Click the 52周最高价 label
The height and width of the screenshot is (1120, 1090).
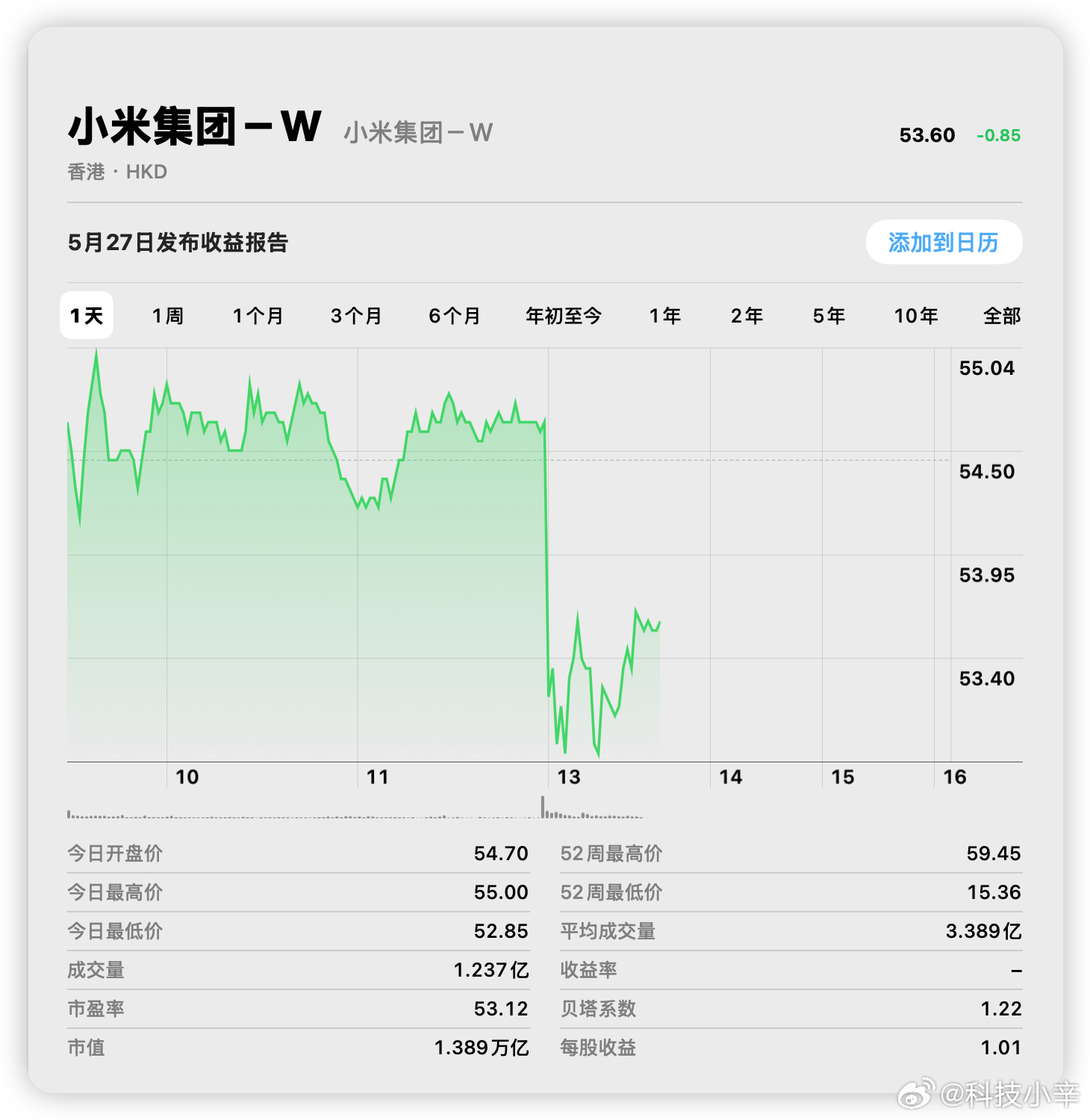[x=611, y=853]
